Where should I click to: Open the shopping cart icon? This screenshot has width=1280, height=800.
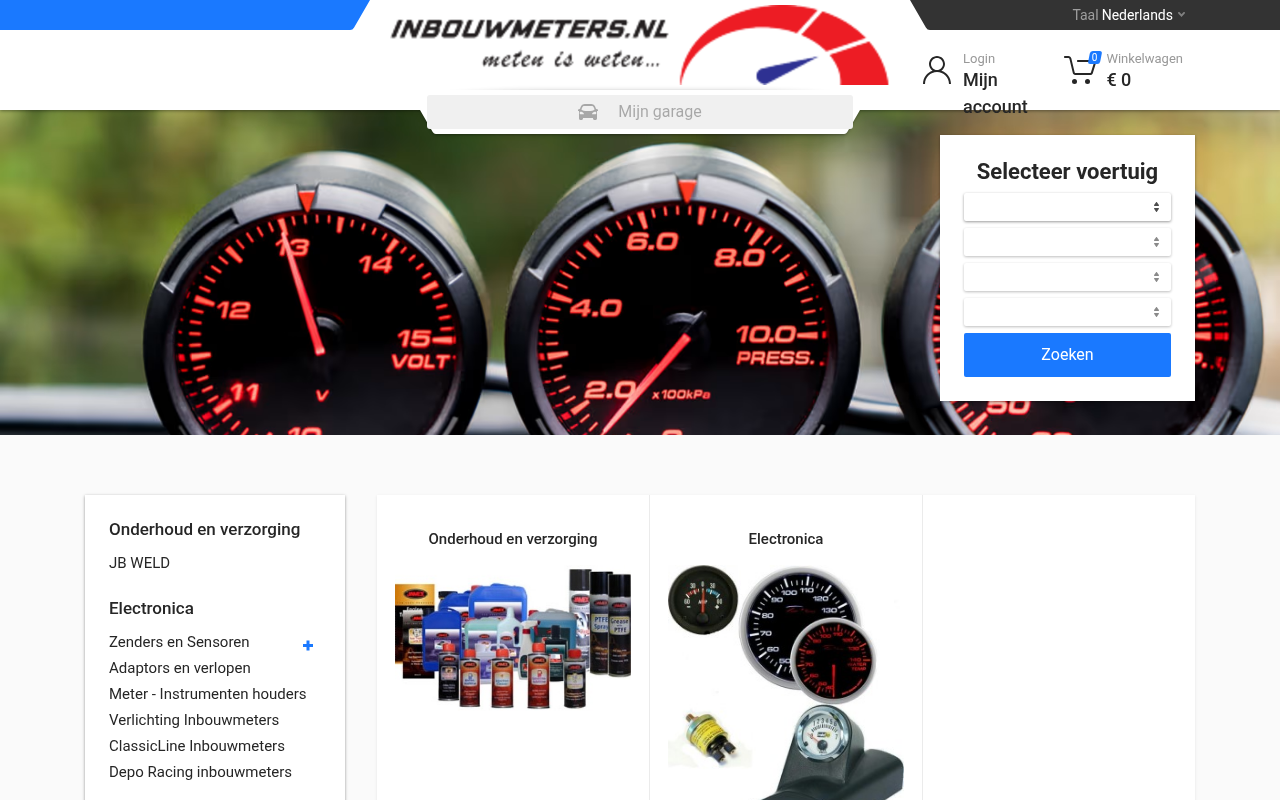1080,70
